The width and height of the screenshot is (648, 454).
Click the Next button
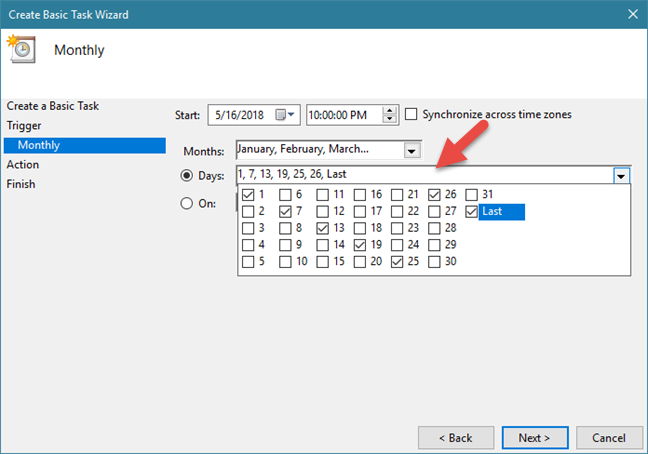(x=534, y=437)
